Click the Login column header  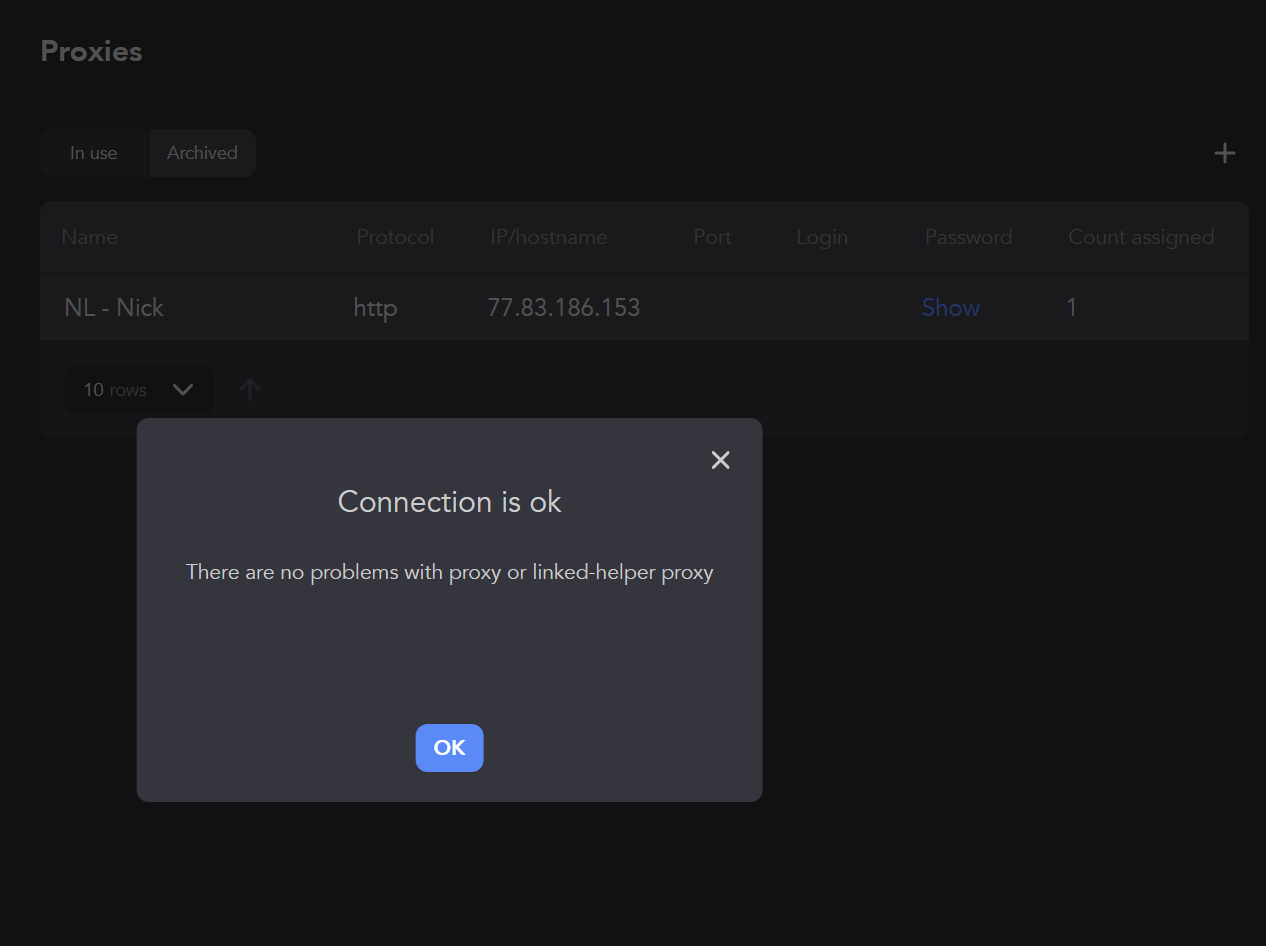821,237
